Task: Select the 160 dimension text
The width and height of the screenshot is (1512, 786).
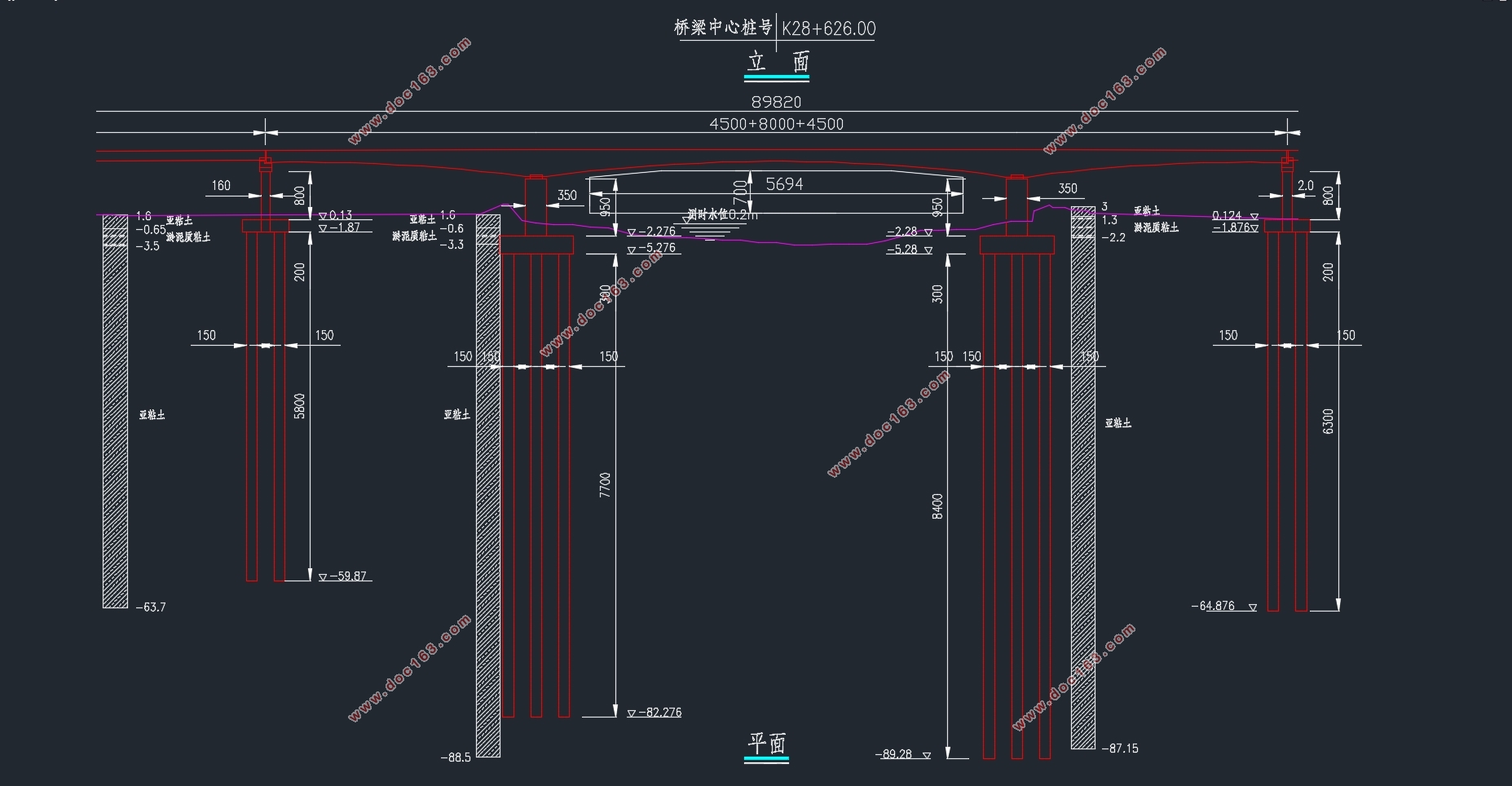Action: click(x=221, y=185)
